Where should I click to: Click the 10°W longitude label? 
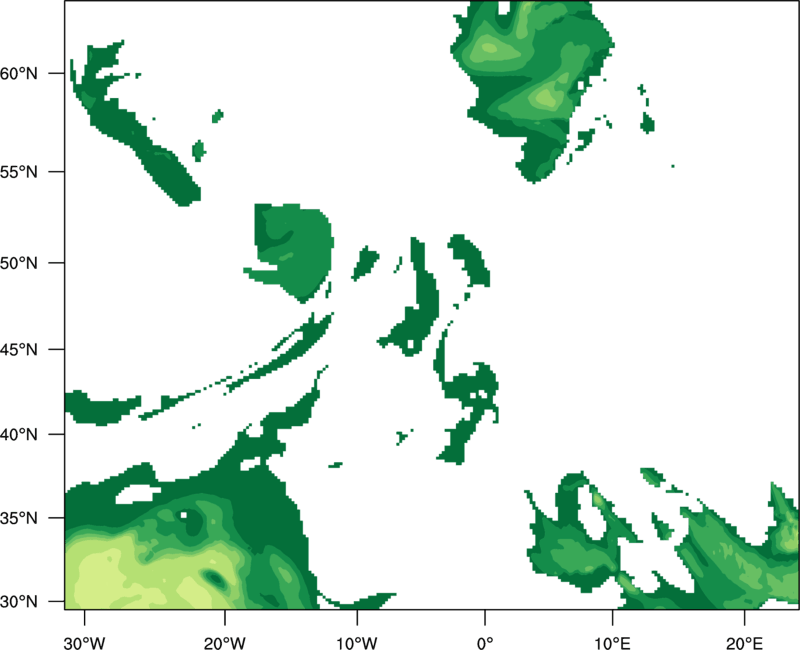[357, 643]
